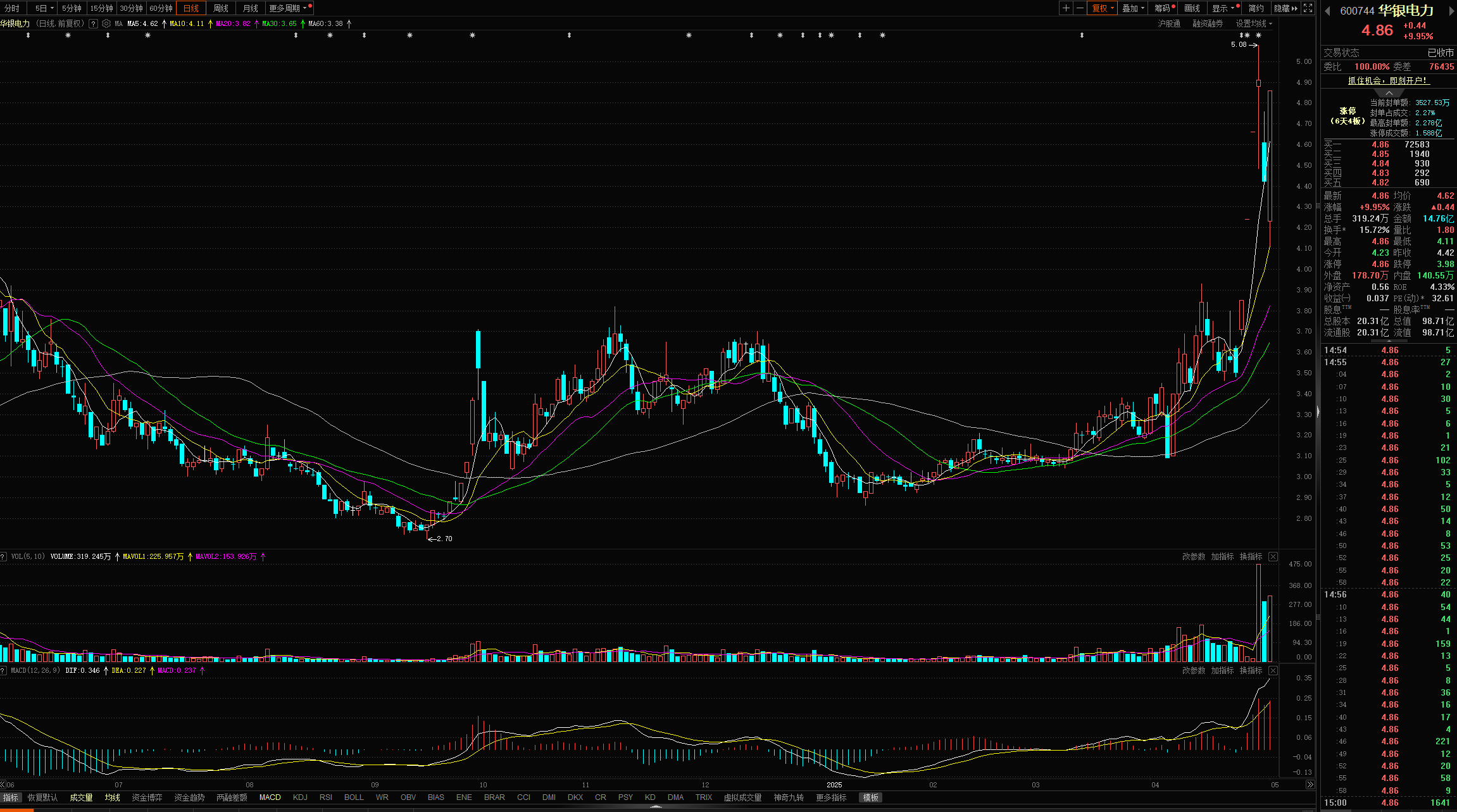Viewport: 1457px width, 812px height.
Task: Toggle fullscreen chart with the expand icon
Action: click(1308, 8)
